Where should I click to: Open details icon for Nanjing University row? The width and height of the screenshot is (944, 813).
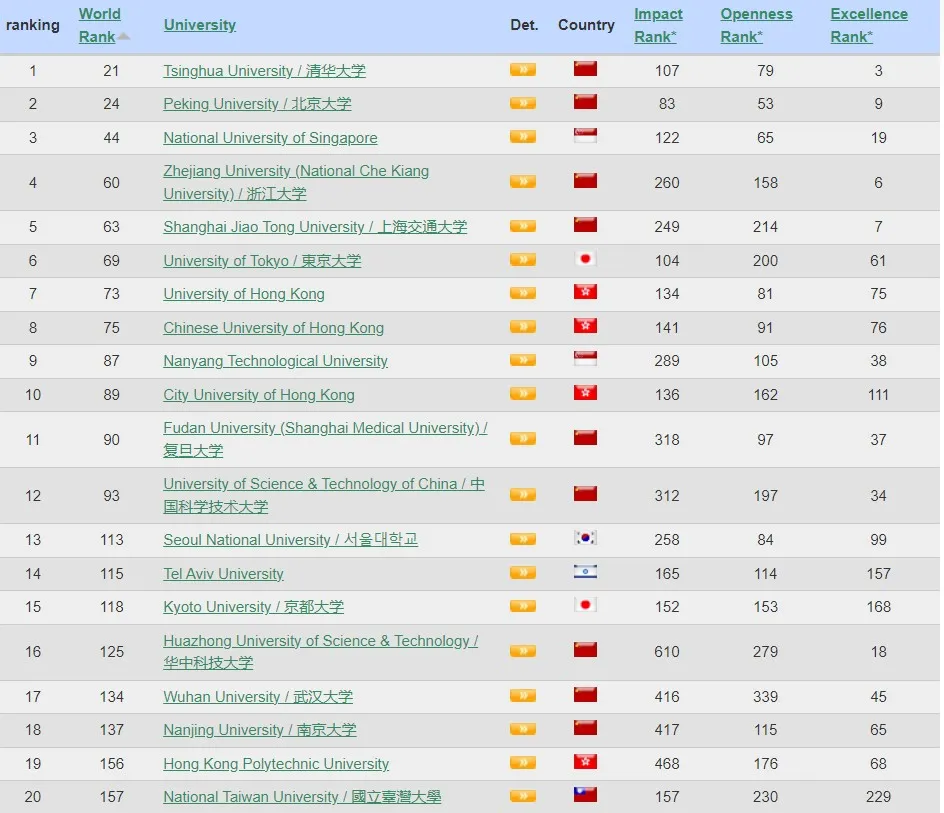523,729
